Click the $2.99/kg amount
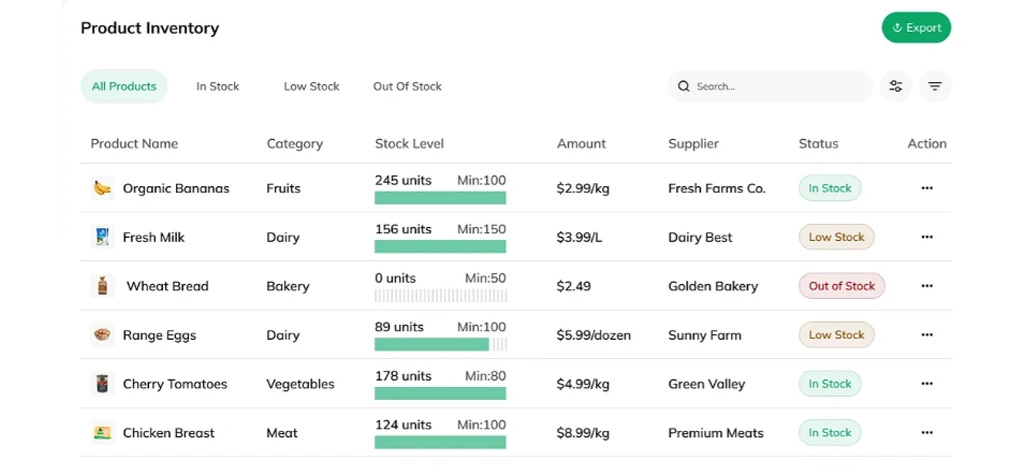This screenshot has height=466, width=1026. click(x=583, y=188)
